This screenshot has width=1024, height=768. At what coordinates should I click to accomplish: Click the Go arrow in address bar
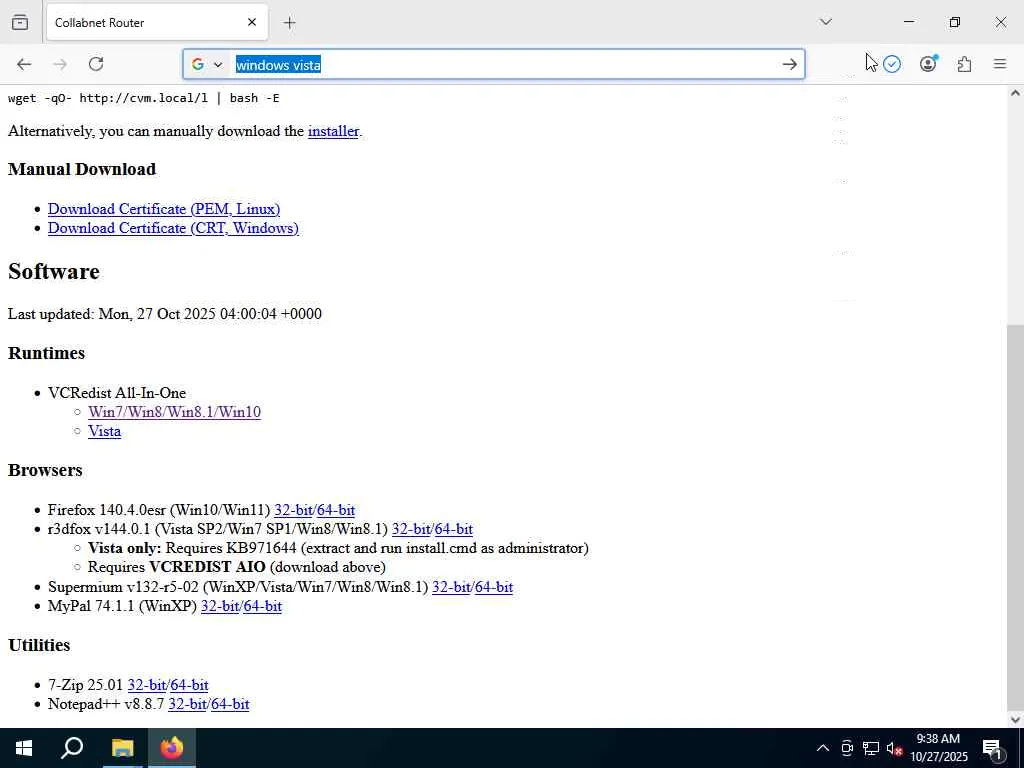(790, 65)
